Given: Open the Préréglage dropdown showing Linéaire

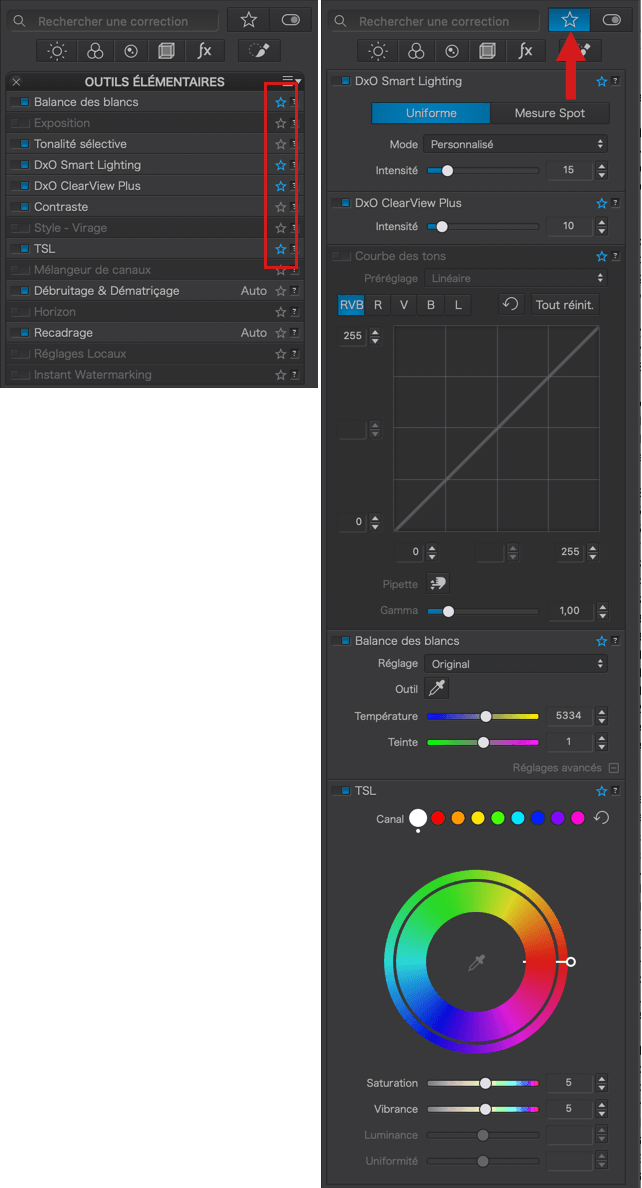Looking at the screenshot, I should (x=515, y=278).
